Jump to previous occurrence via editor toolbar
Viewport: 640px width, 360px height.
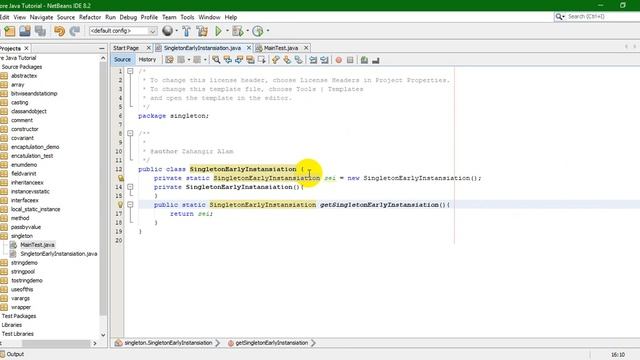227,60
